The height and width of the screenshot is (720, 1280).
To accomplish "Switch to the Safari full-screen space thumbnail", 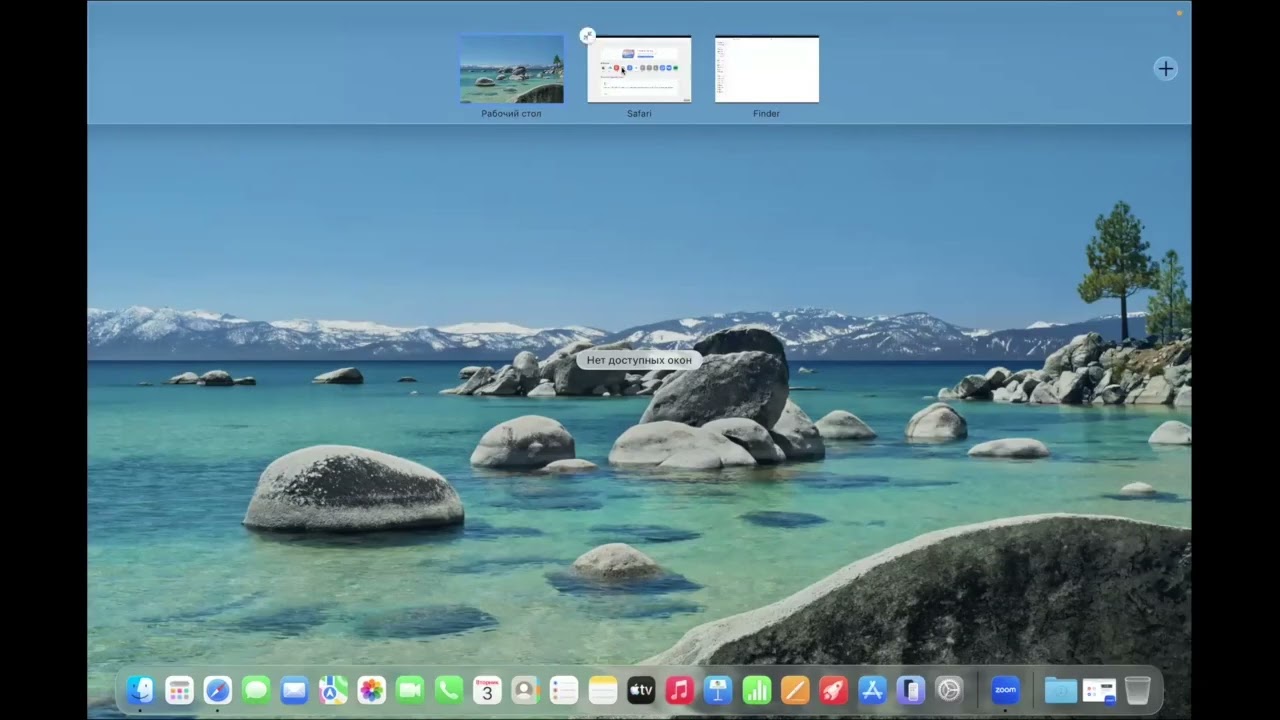I will [x=639, y=69].
